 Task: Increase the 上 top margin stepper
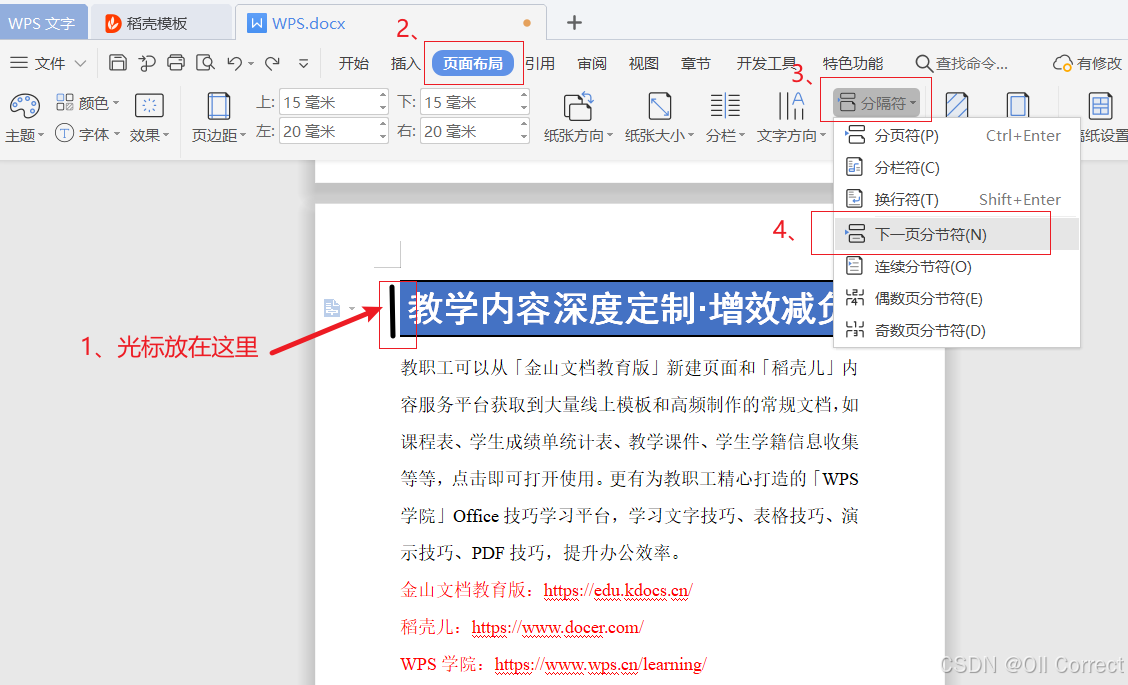click(383, 95)
